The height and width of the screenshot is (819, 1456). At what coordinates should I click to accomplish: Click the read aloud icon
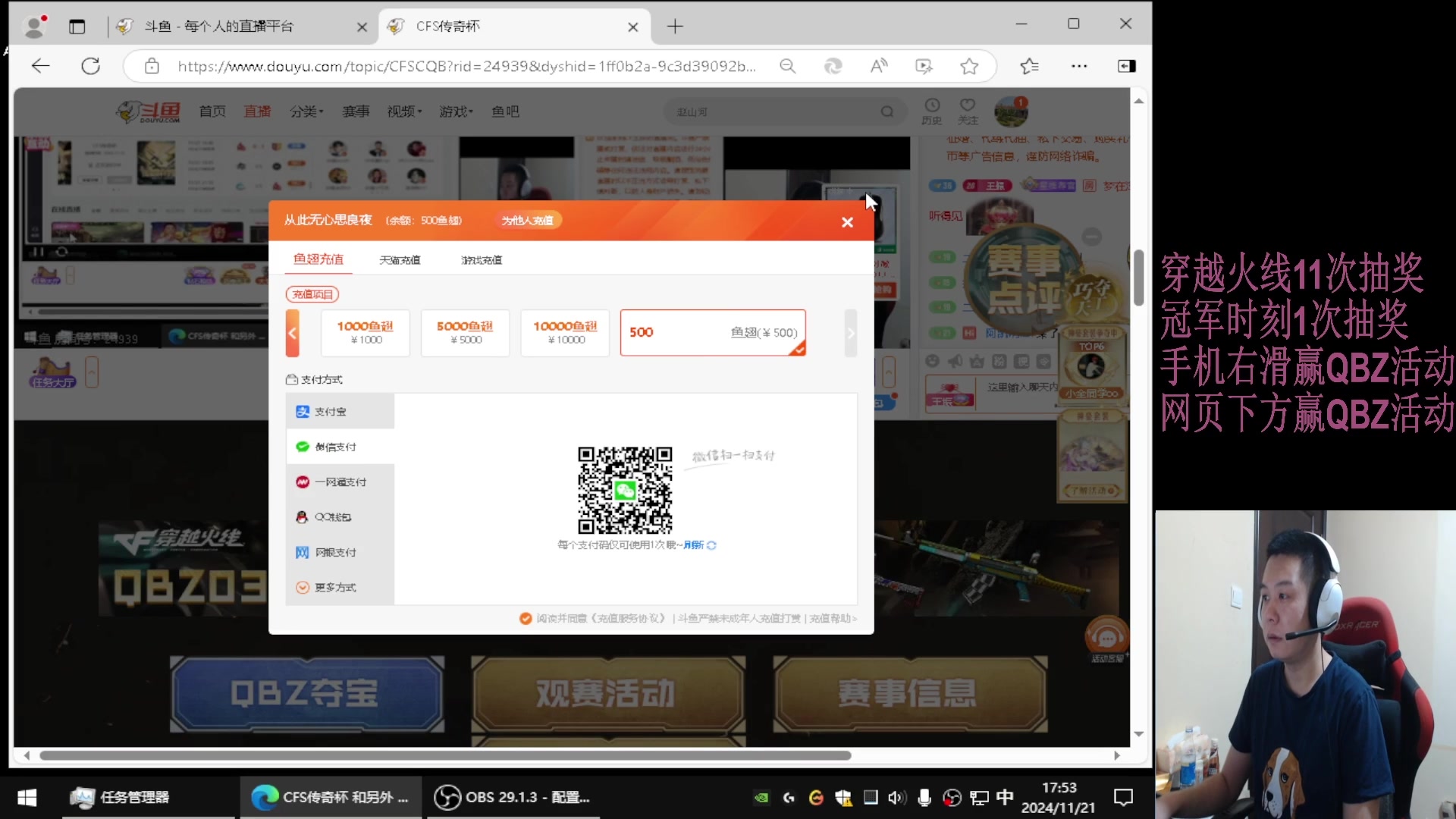point(878,66)
